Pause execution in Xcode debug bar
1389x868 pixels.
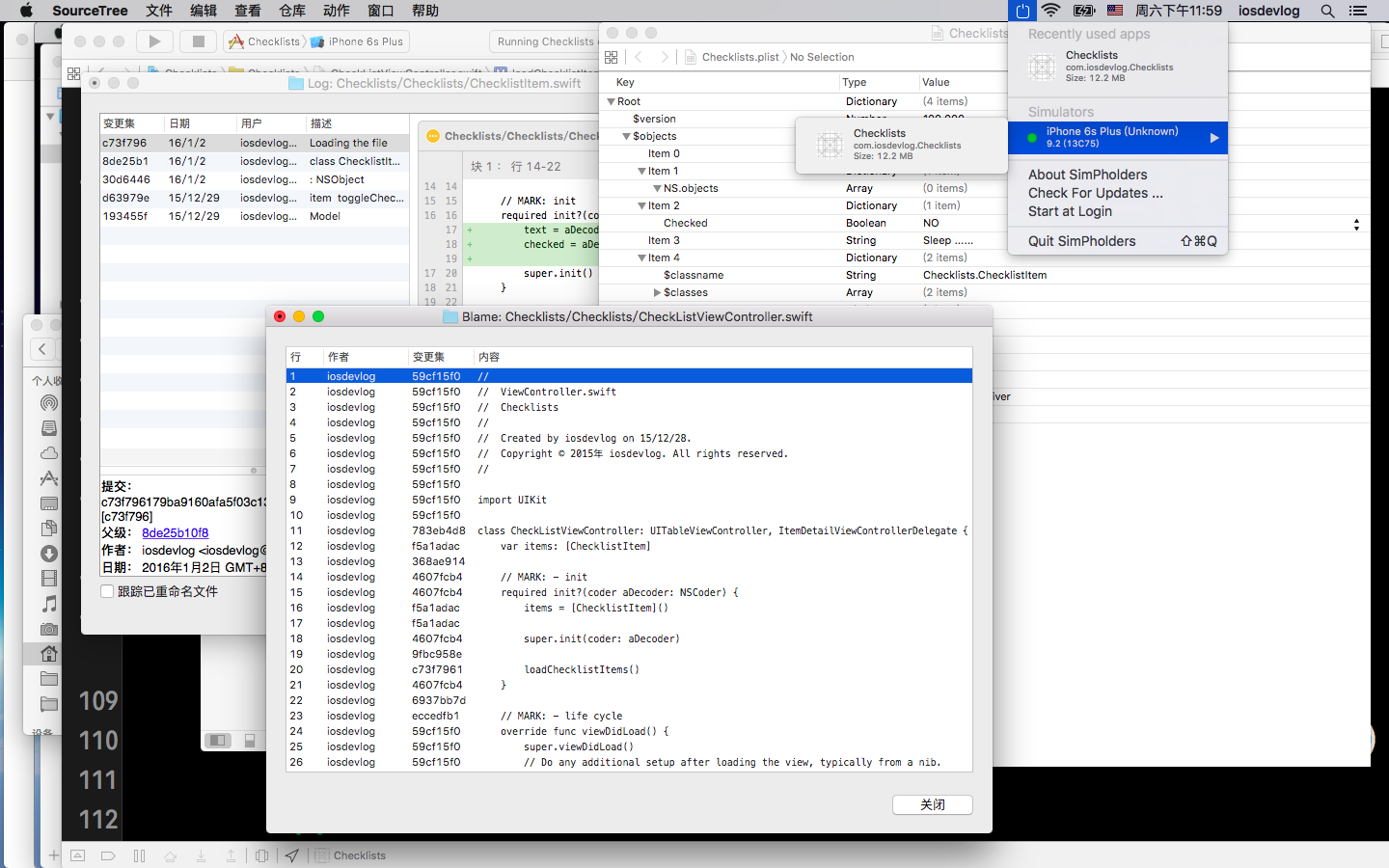coord(139,855)
